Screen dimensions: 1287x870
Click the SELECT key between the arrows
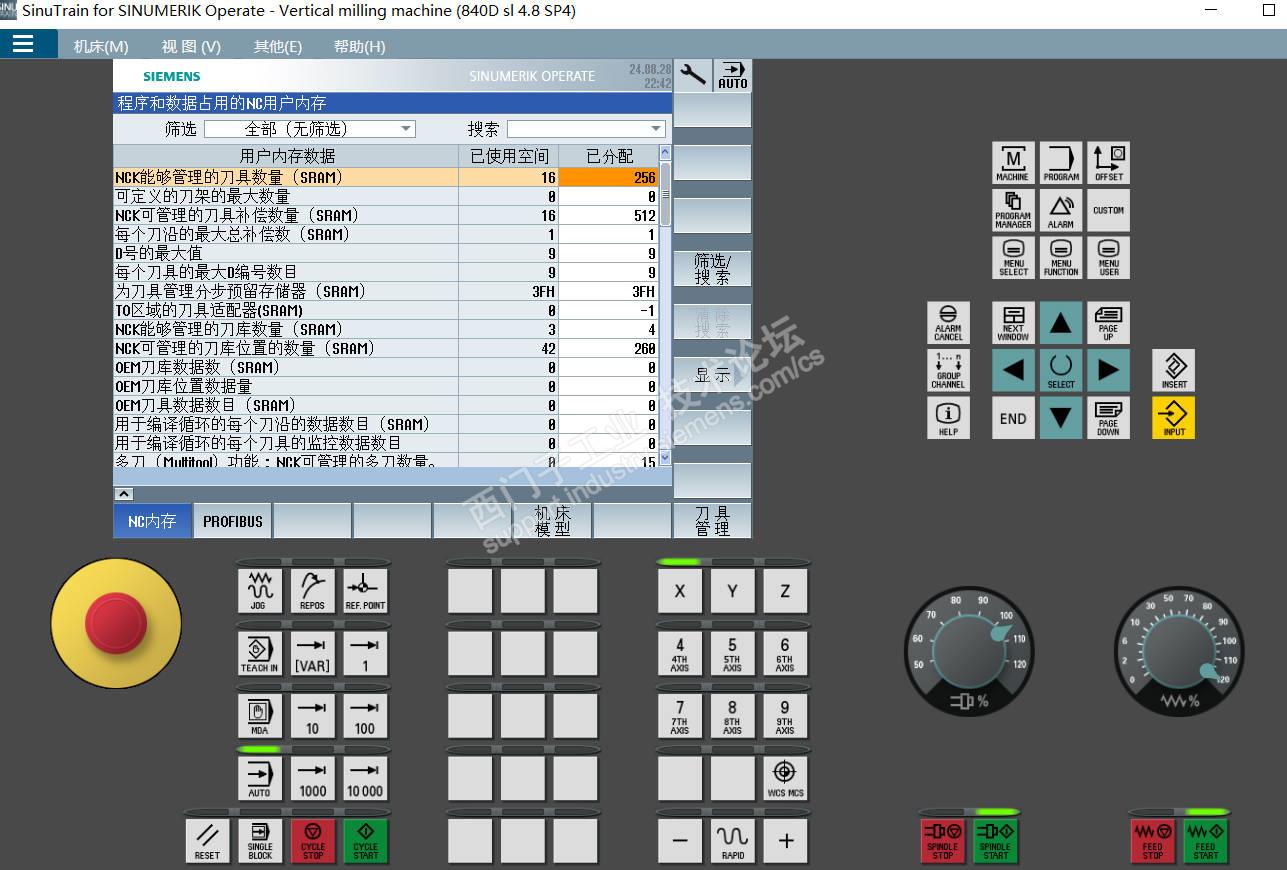click(1061, 370)
